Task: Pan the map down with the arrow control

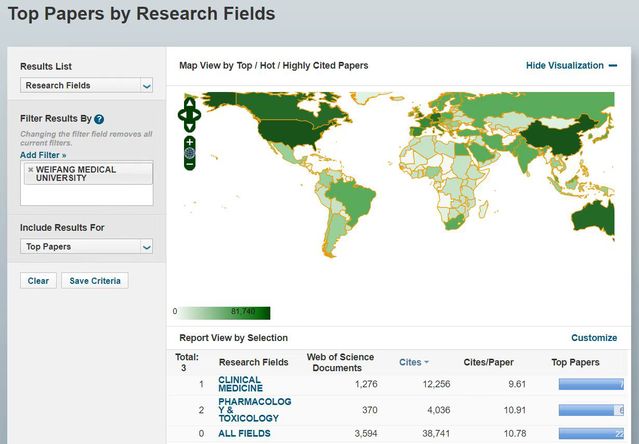Action: [x=190, y=126]
